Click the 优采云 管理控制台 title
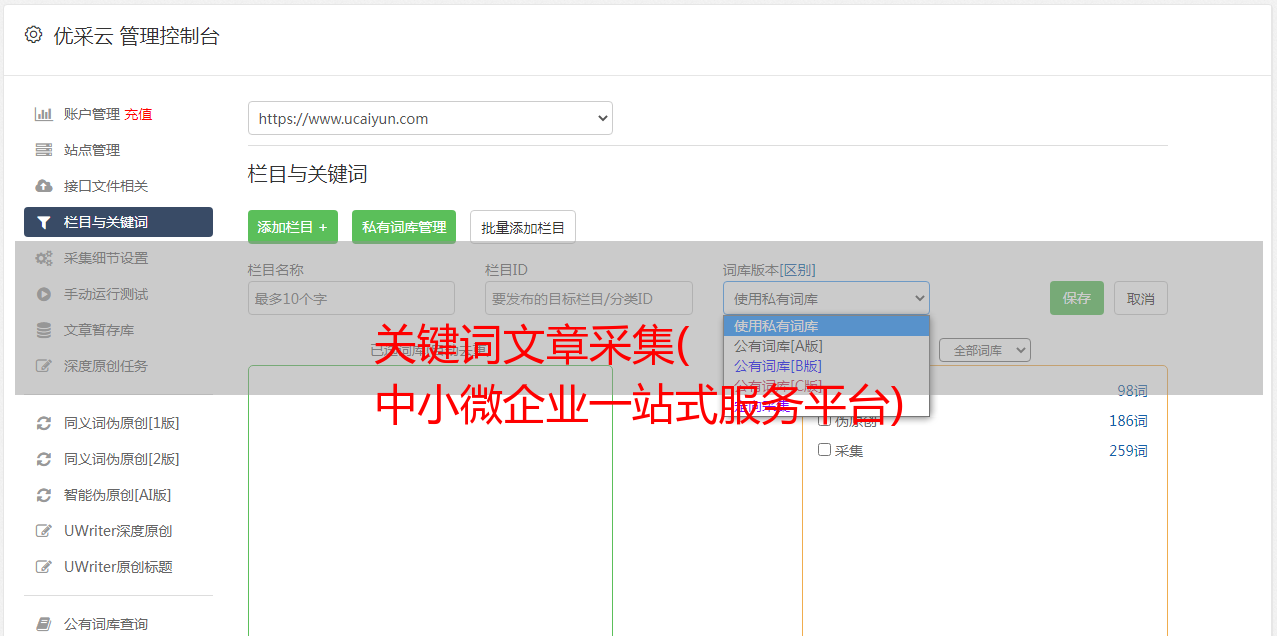Screen dimensions: 1277x636 click(136, 36)
